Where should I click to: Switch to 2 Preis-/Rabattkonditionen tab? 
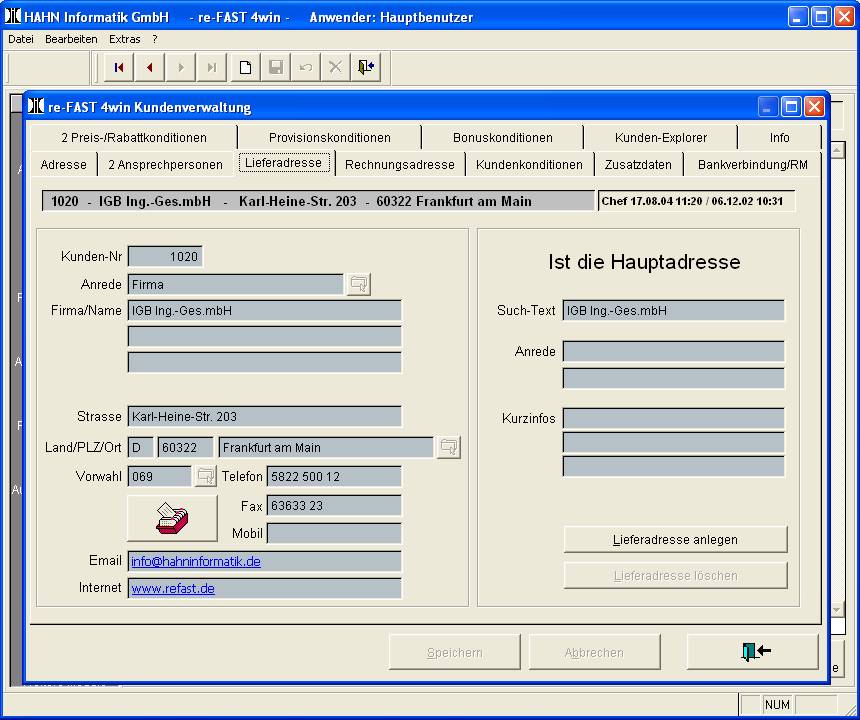(134, 138)
